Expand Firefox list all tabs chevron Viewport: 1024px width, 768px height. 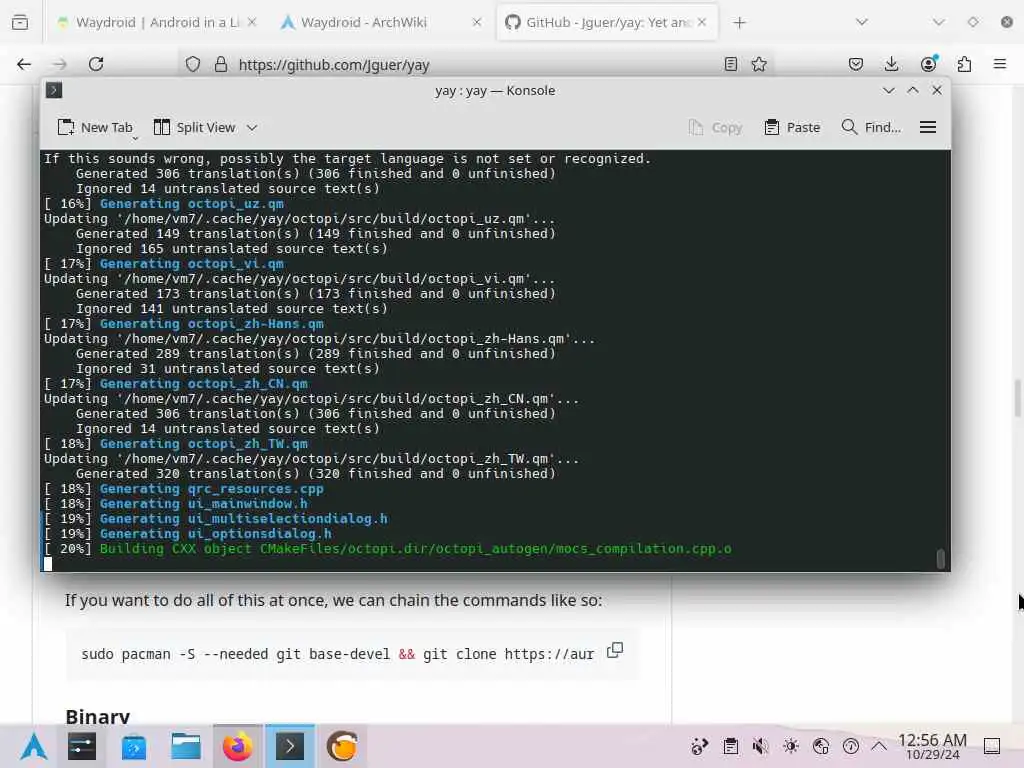click(862, 22)
